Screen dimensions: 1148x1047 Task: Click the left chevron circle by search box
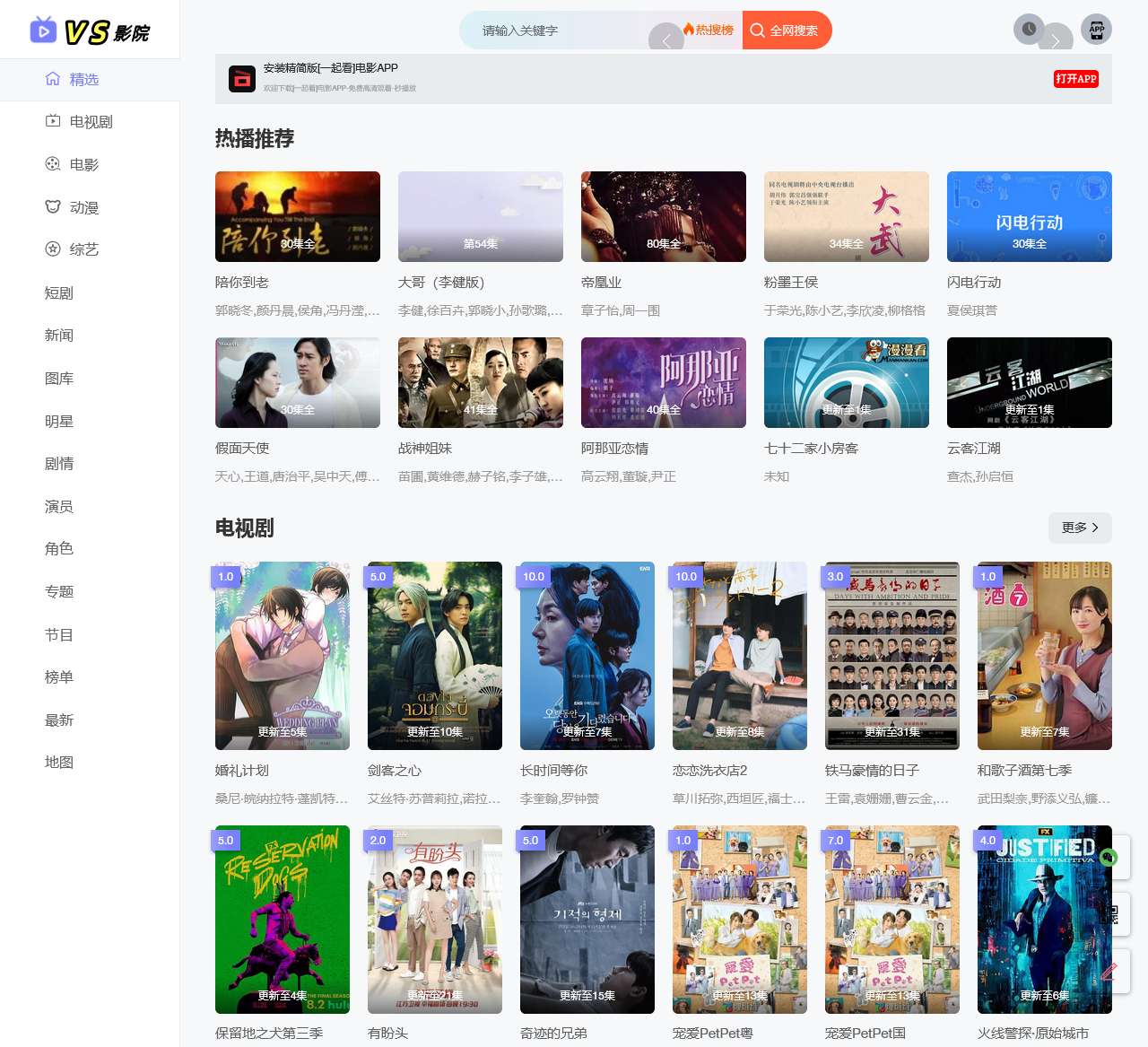(x=665, y=39)
